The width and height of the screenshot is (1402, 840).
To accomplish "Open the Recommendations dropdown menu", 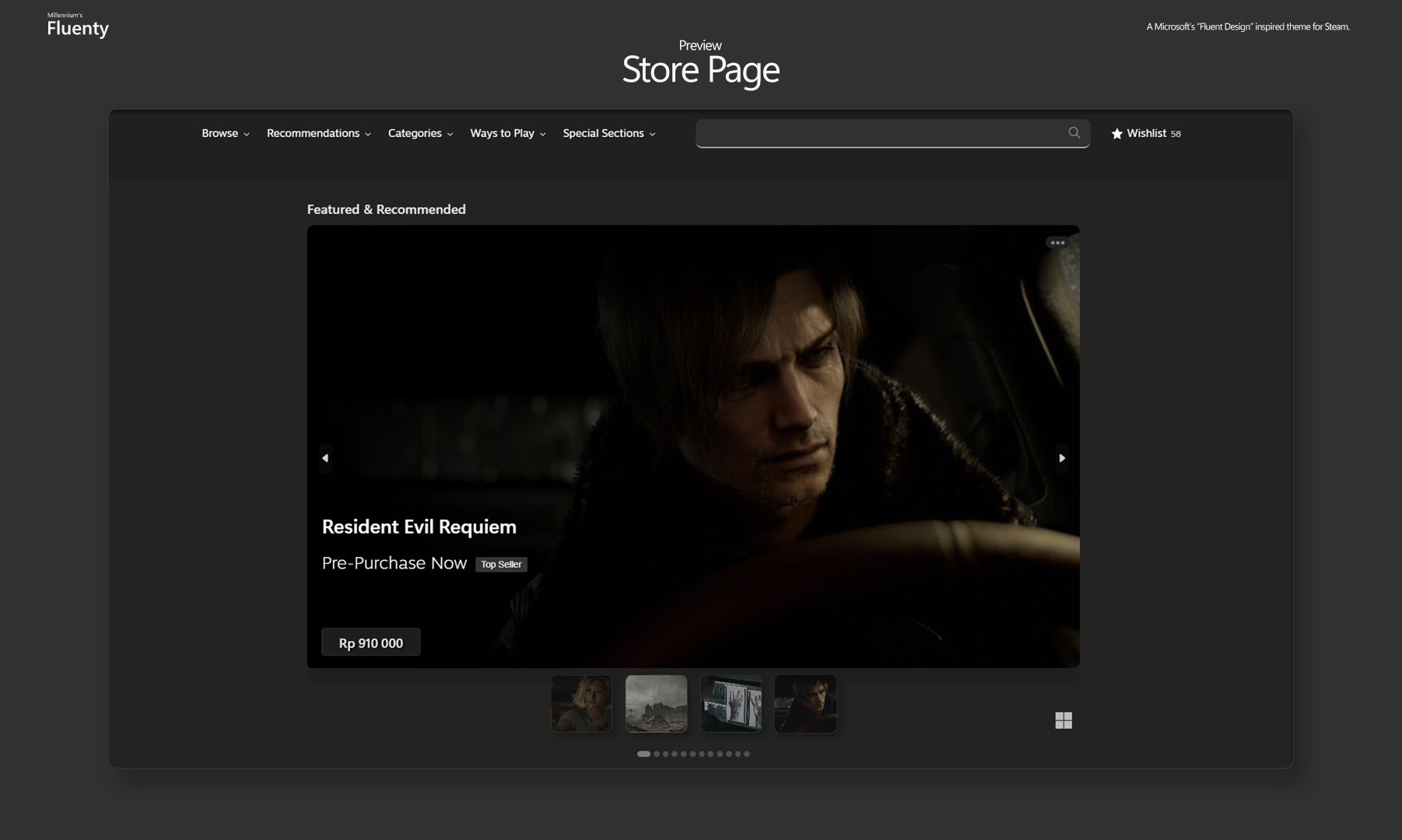I will (319, 134).
